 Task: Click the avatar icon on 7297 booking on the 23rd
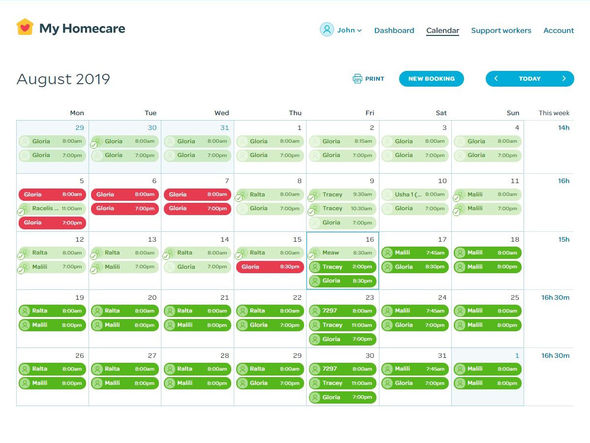(x=315, y=311)
